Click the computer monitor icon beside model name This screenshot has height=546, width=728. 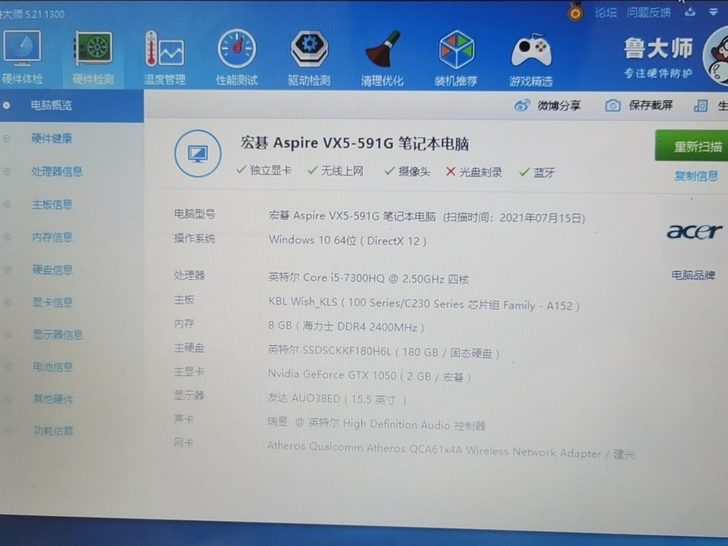coord(198,153)
